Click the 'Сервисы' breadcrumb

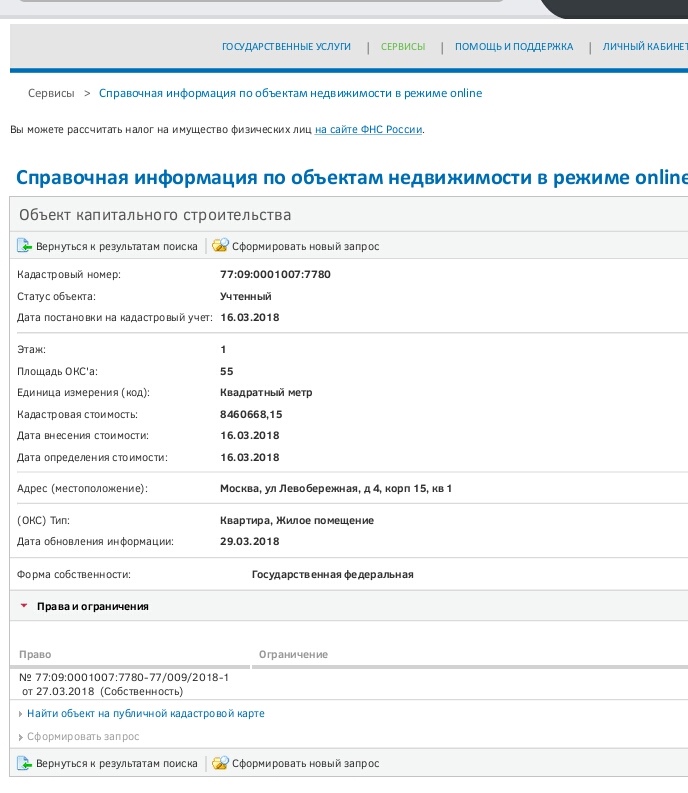[51, 93]
